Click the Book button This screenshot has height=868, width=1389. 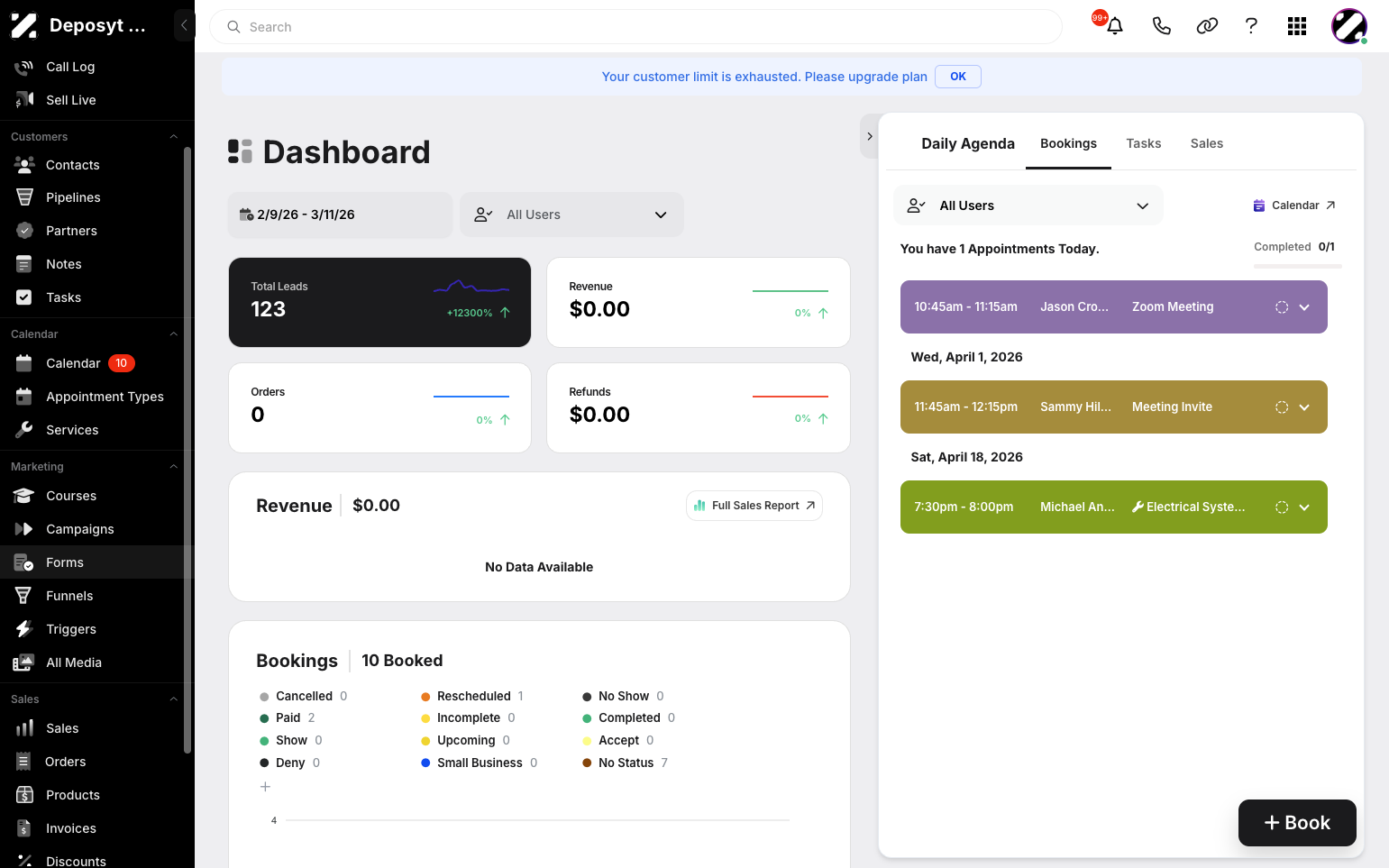click(x=1297, y=823)
